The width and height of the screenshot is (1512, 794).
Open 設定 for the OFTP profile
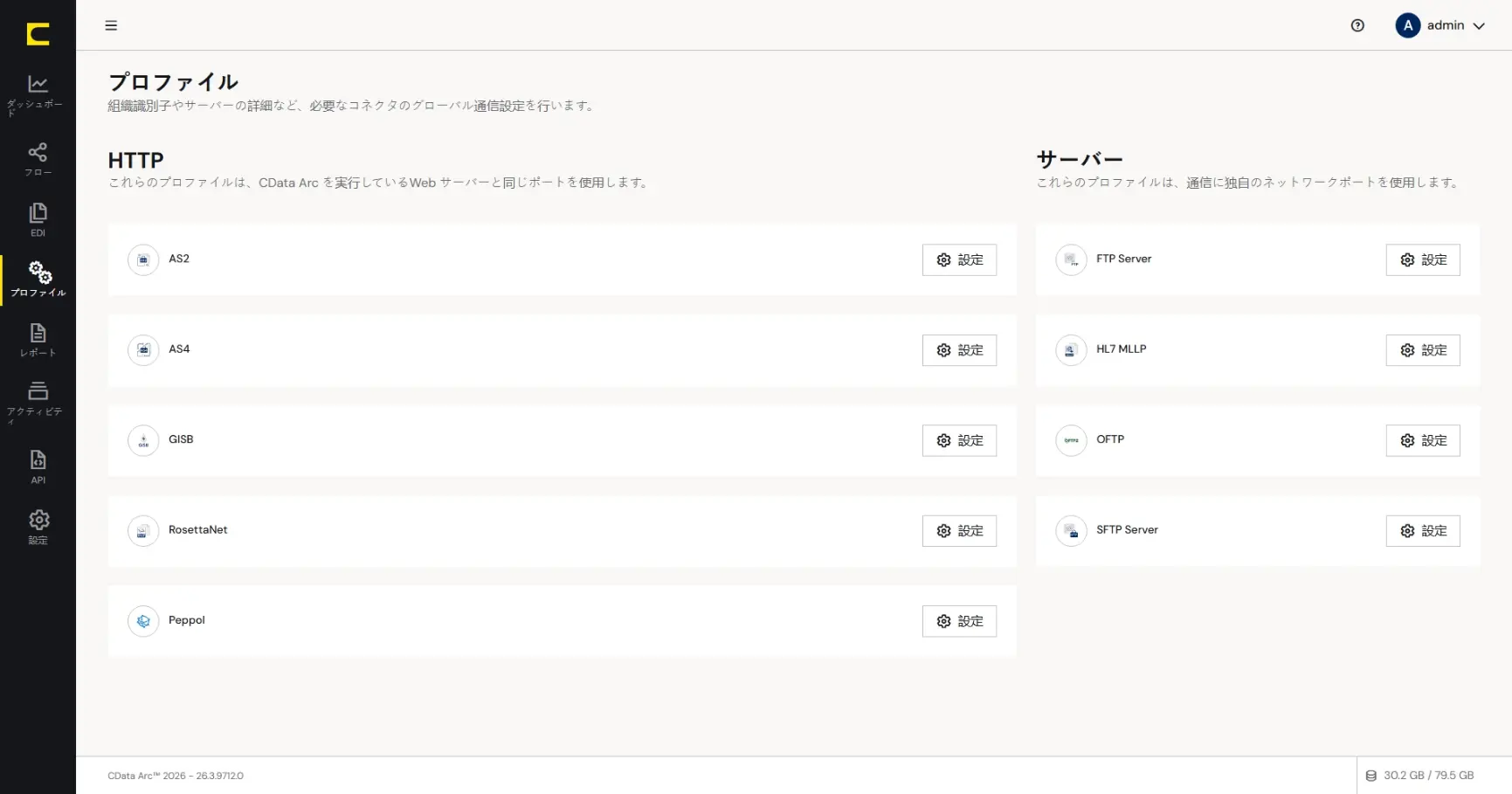click(x=1423, y=440)
